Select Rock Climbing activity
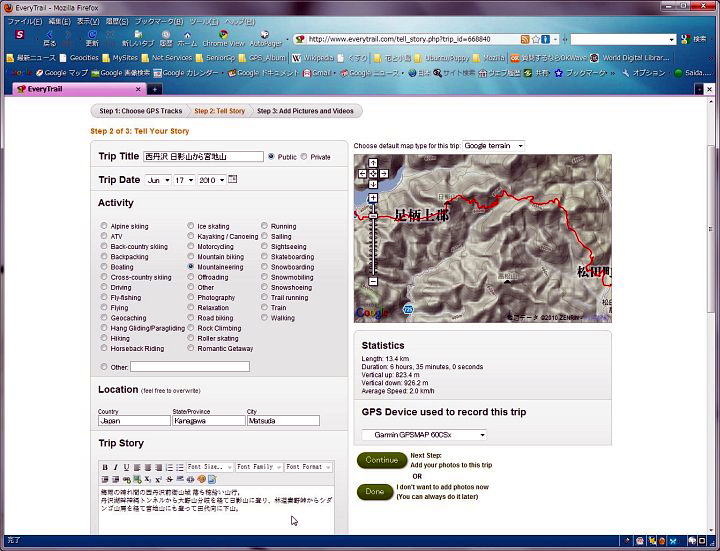Viewport: 720px width, 551px height. (x=191, y=328)
